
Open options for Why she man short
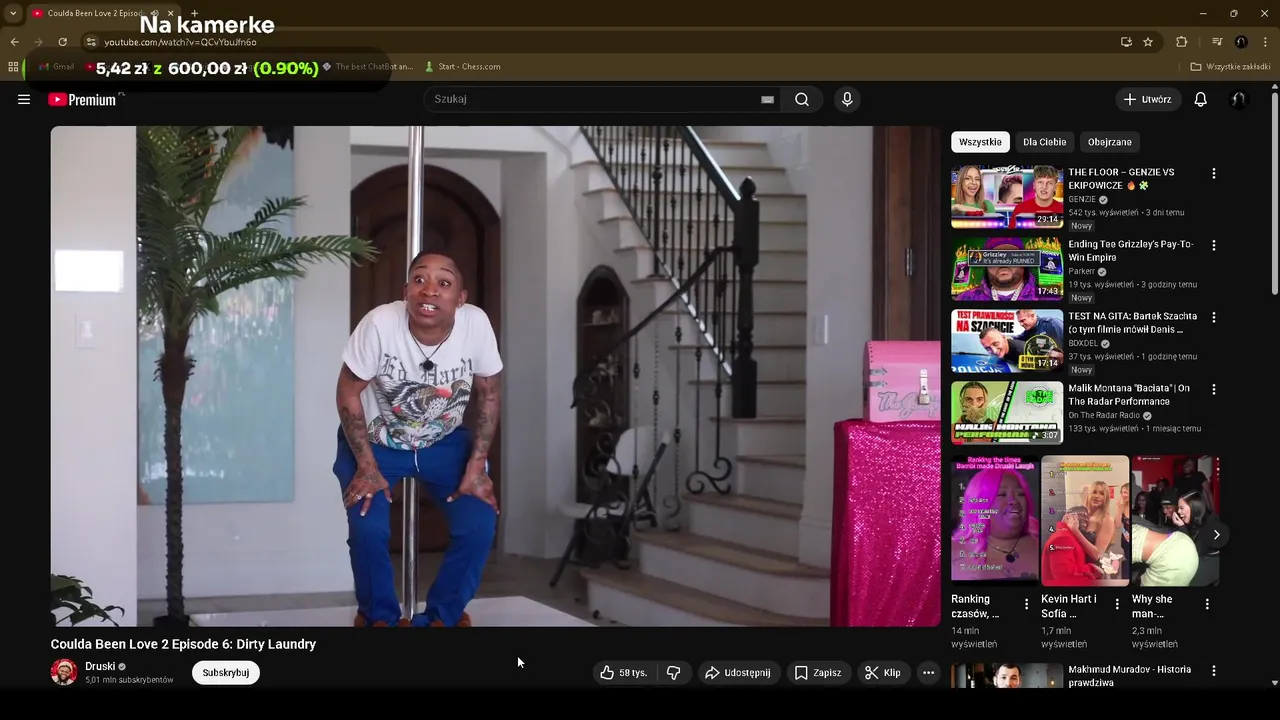pos(1207,604)
